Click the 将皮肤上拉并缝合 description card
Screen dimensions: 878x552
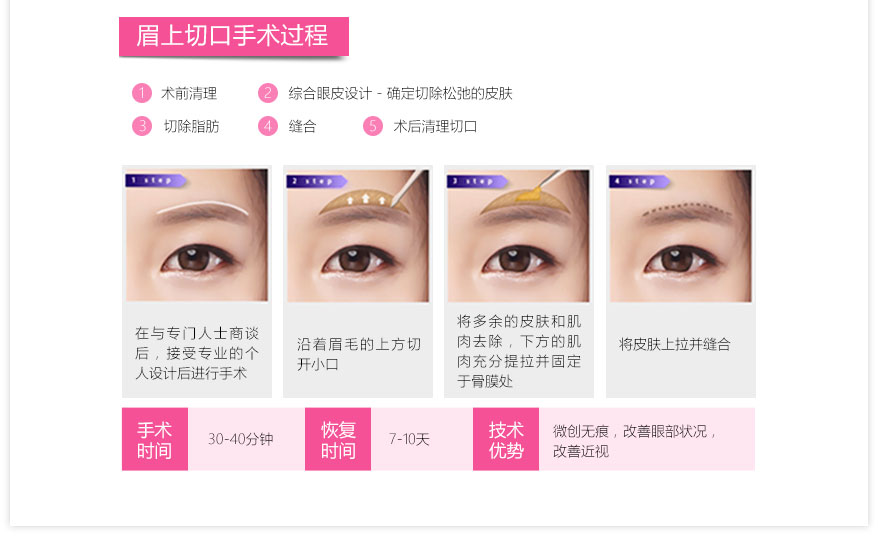pos(681,350)
